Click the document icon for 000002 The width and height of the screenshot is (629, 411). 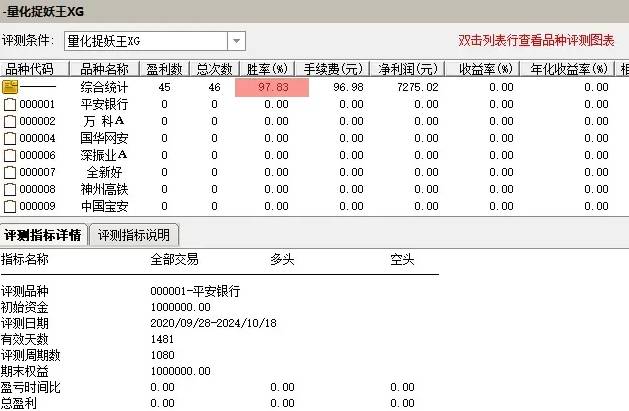(10, 121)
